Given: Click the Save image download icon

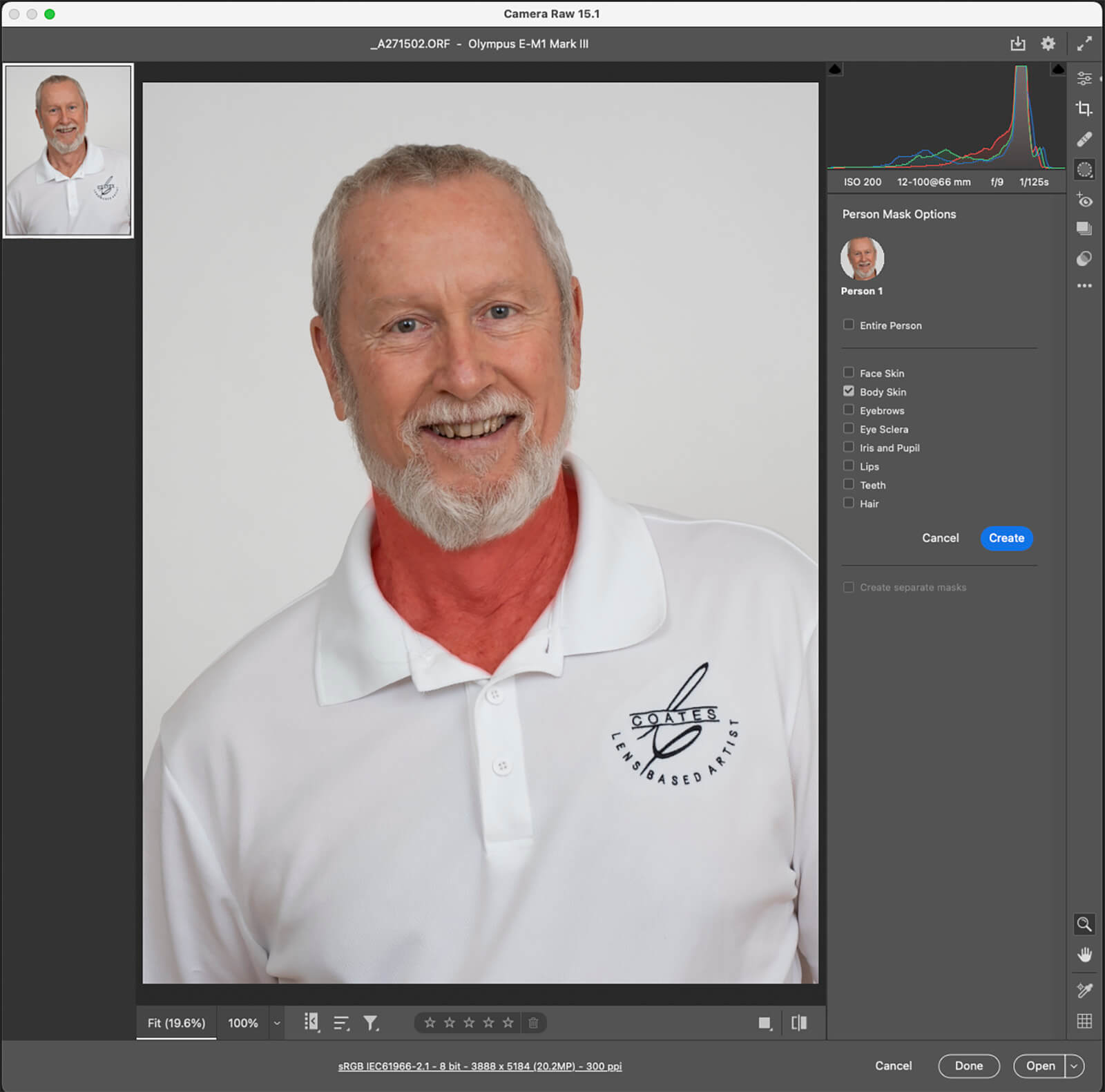Looking at the screenshot, I should point(1018,44).
